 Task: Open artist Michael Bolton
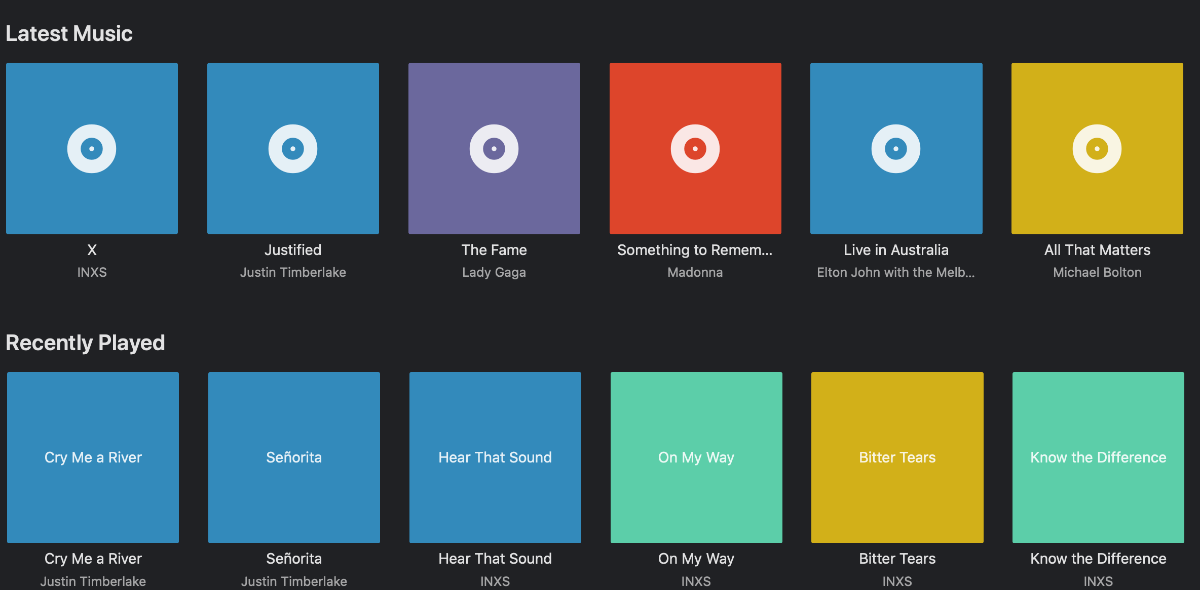(x=1097, y=272)
